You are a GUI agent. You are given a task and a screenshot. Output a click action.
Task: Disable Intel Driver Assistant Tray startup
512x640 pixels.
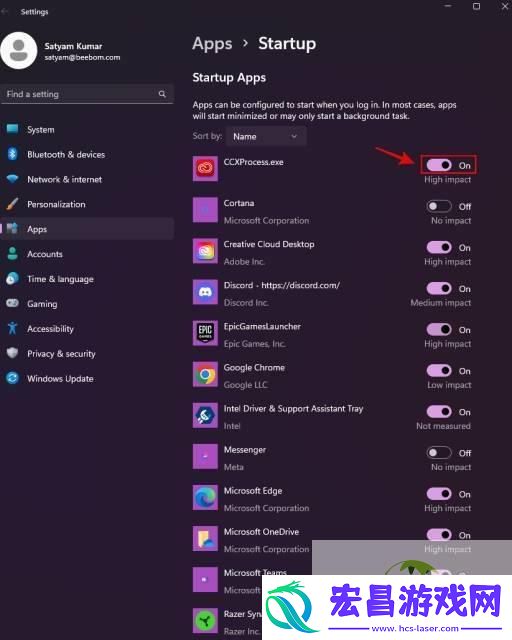[439, 412]
